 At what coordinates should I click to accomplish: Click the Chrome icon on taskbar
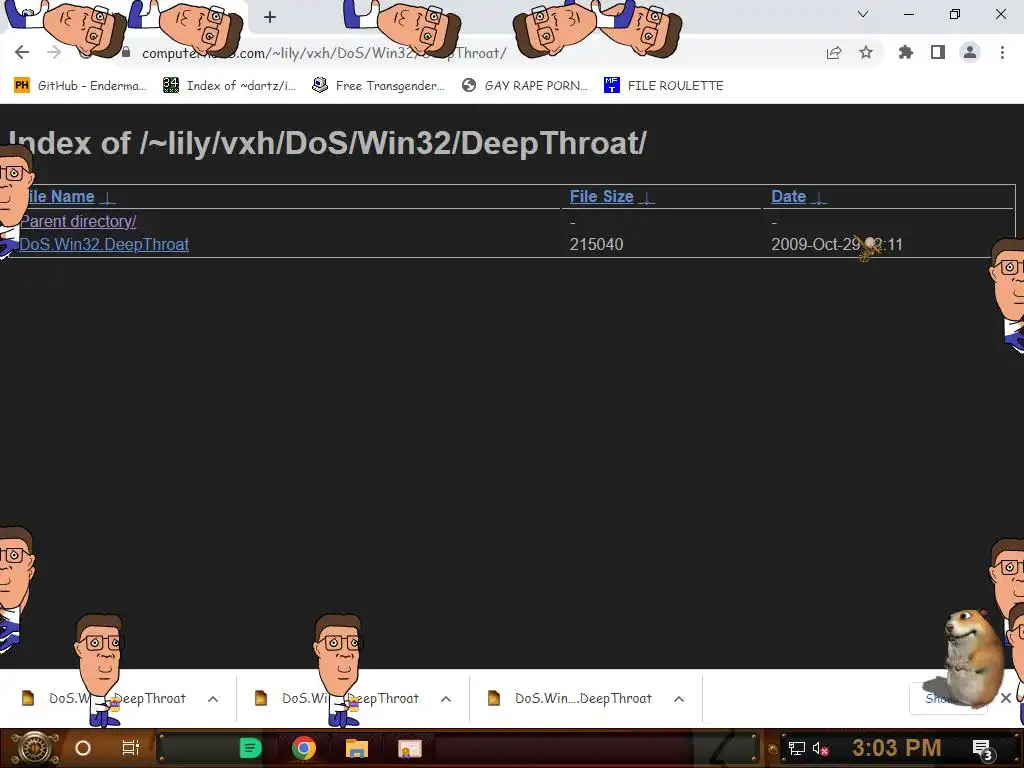(x=304, y=748)
